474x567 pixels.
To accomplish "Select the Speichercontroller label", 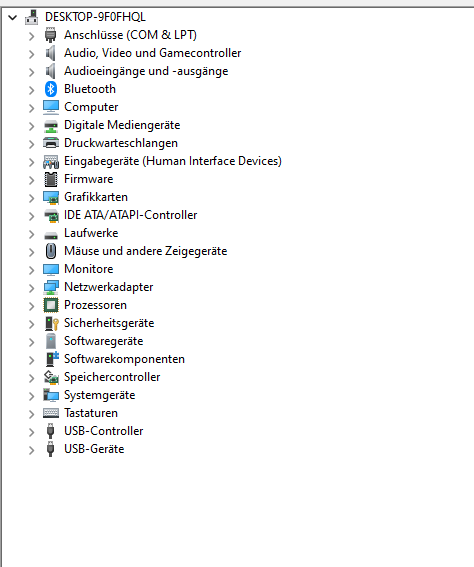I will pos(112,377).
